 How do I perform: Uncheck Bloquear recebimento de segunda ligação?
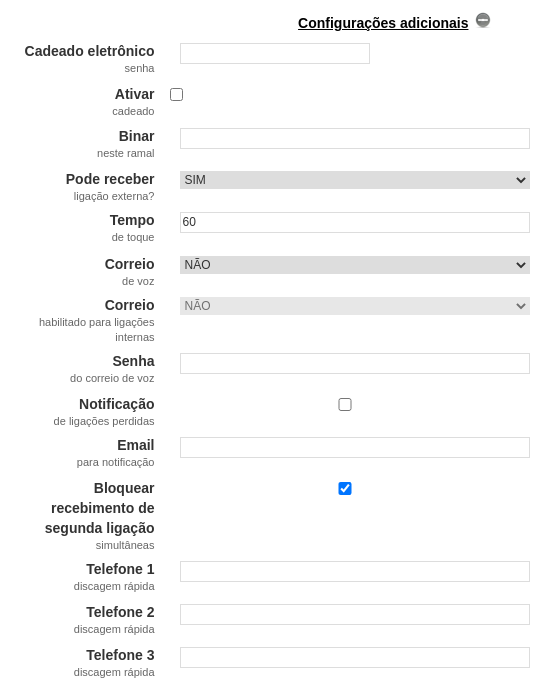point(345,489)
